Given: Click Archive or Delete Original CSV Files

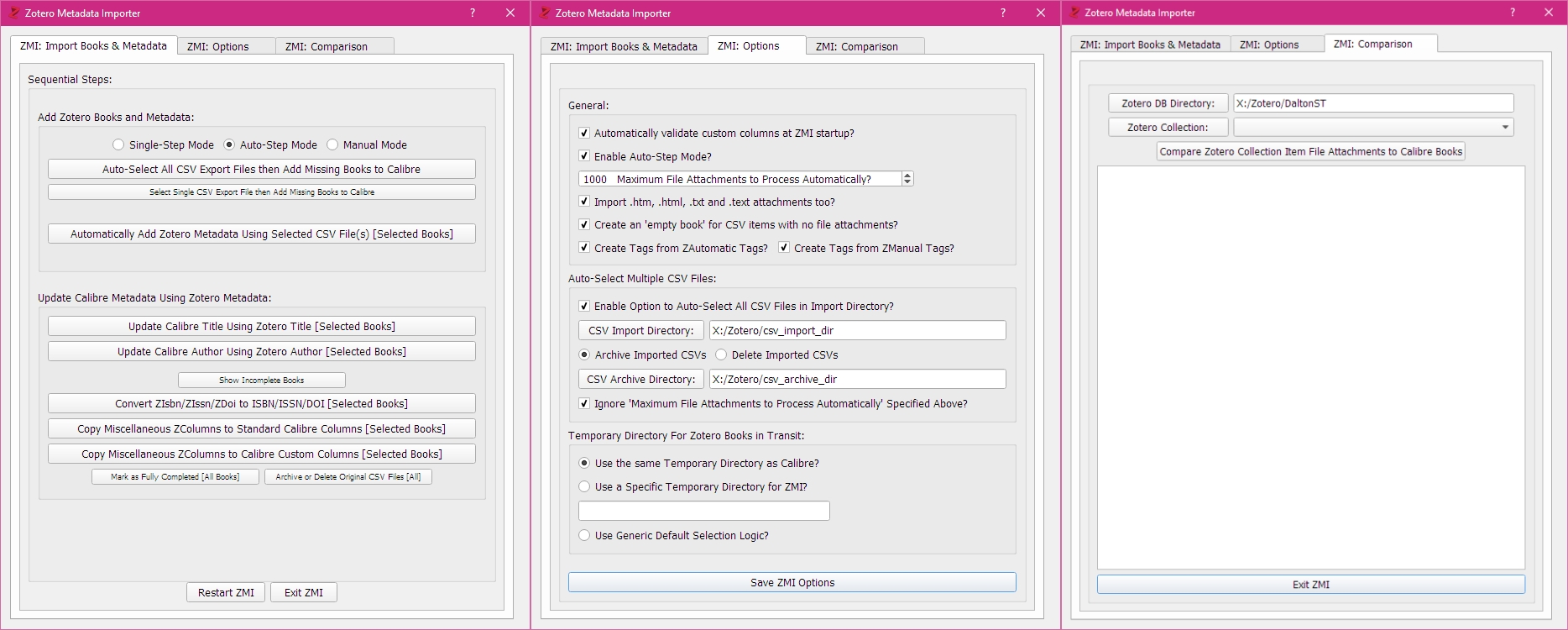Looking at the screenshot, I should click(x=348, y=477).
